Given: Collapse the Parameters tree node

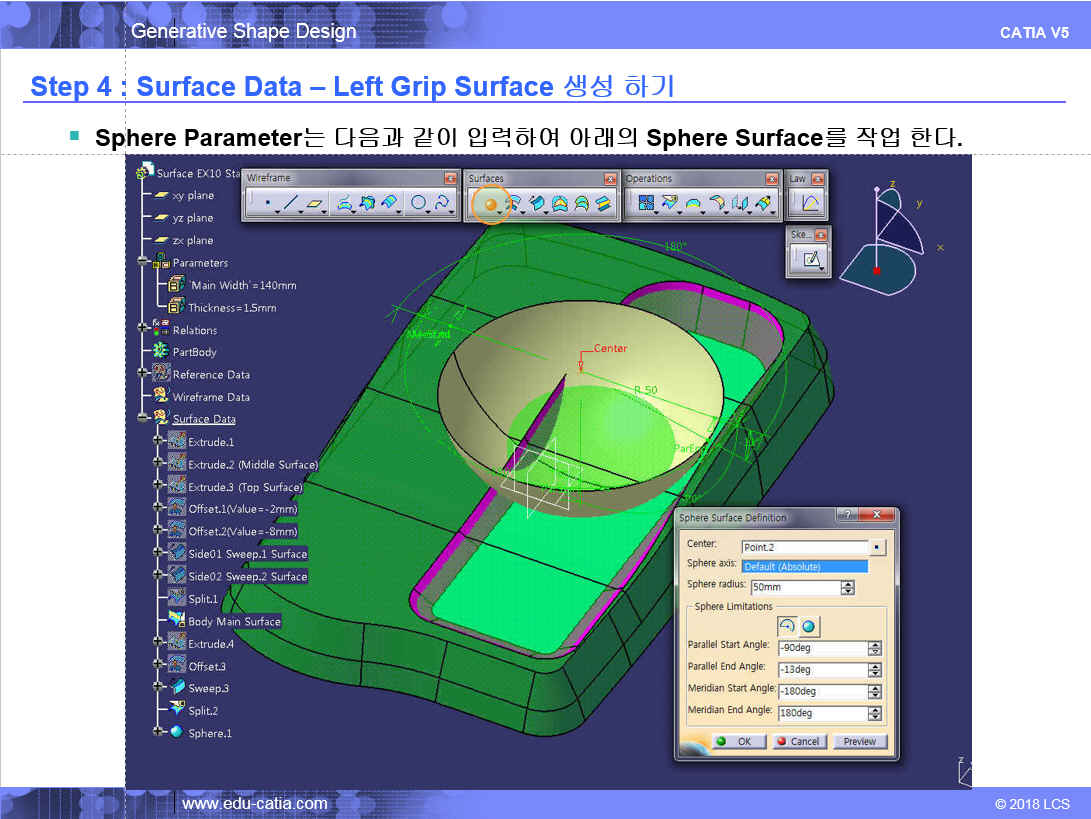Looking at the screenshot, I should (x=145, y=263).
